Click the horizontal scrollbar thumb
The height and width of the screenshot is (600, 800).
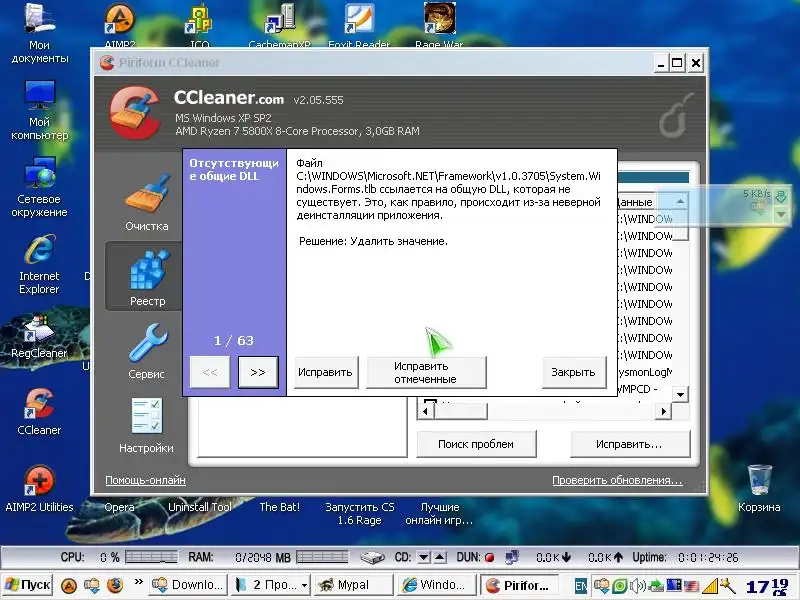pos(460,411)
